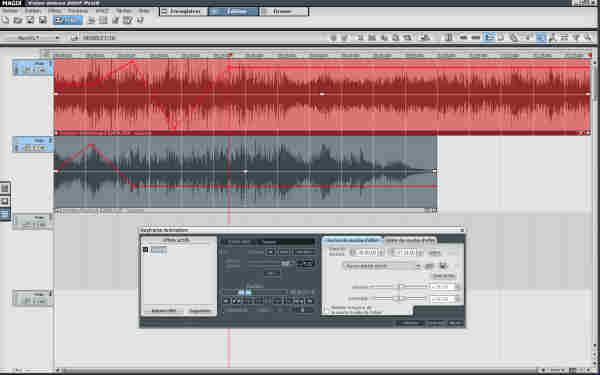
Task: Select the second track header beside the gray clip
Action: tap(33, 144)
